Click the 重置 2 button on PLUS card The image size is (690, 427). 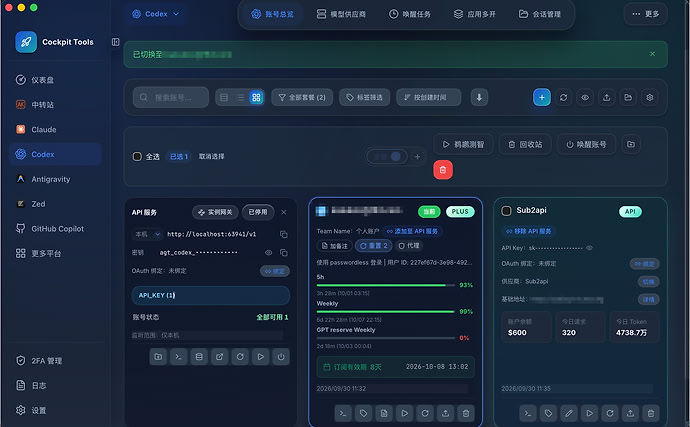pos(374,246)
